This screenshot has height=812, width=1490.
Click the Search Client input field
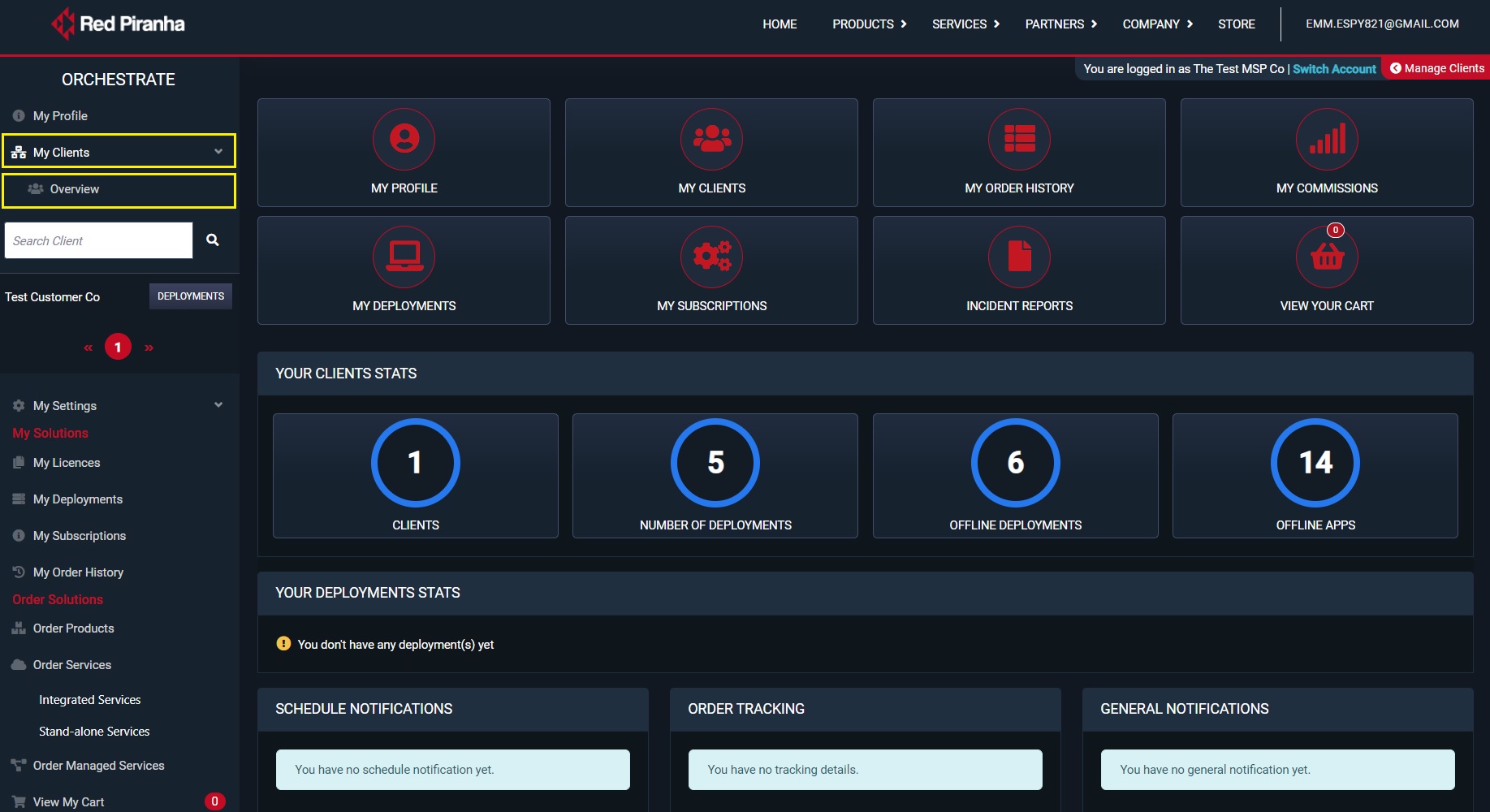click(98, 240)
